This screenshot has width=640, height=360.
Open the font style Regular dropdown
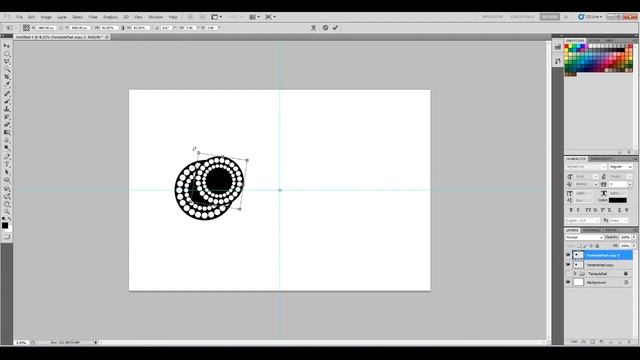click(620, 167)
